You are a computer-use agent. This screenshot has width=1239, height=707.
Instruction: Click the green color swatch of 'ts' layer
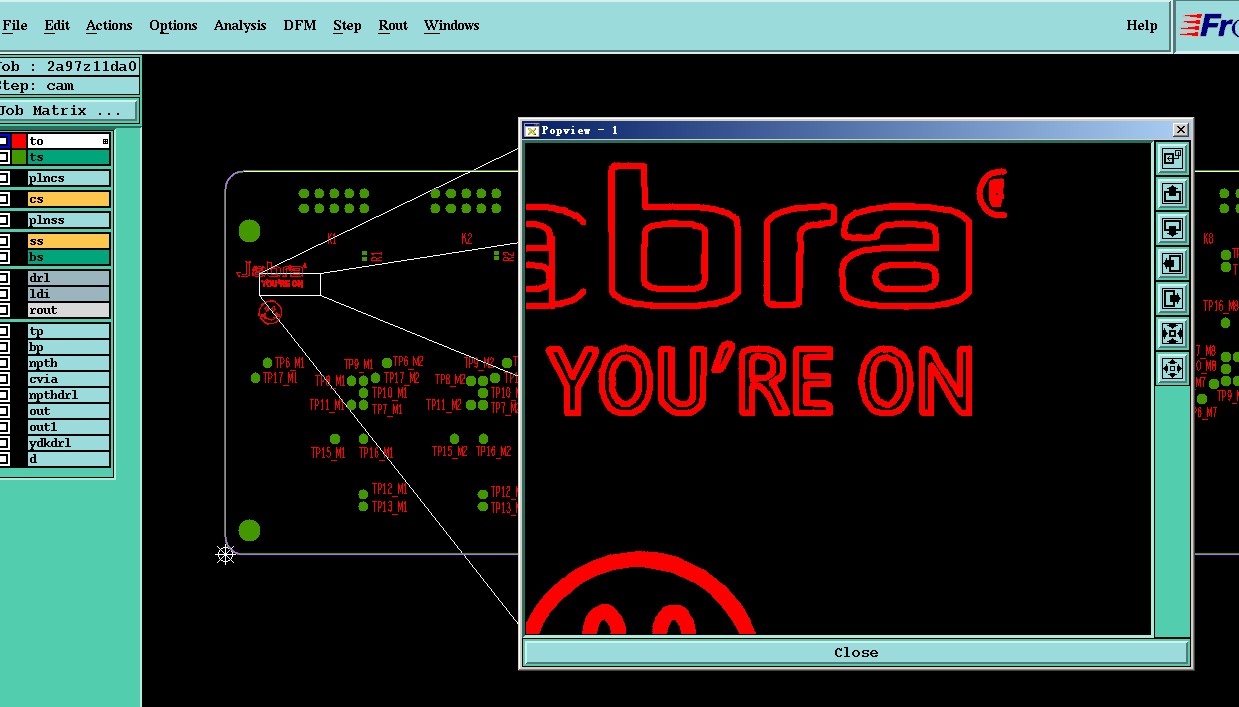pos(19,157)
